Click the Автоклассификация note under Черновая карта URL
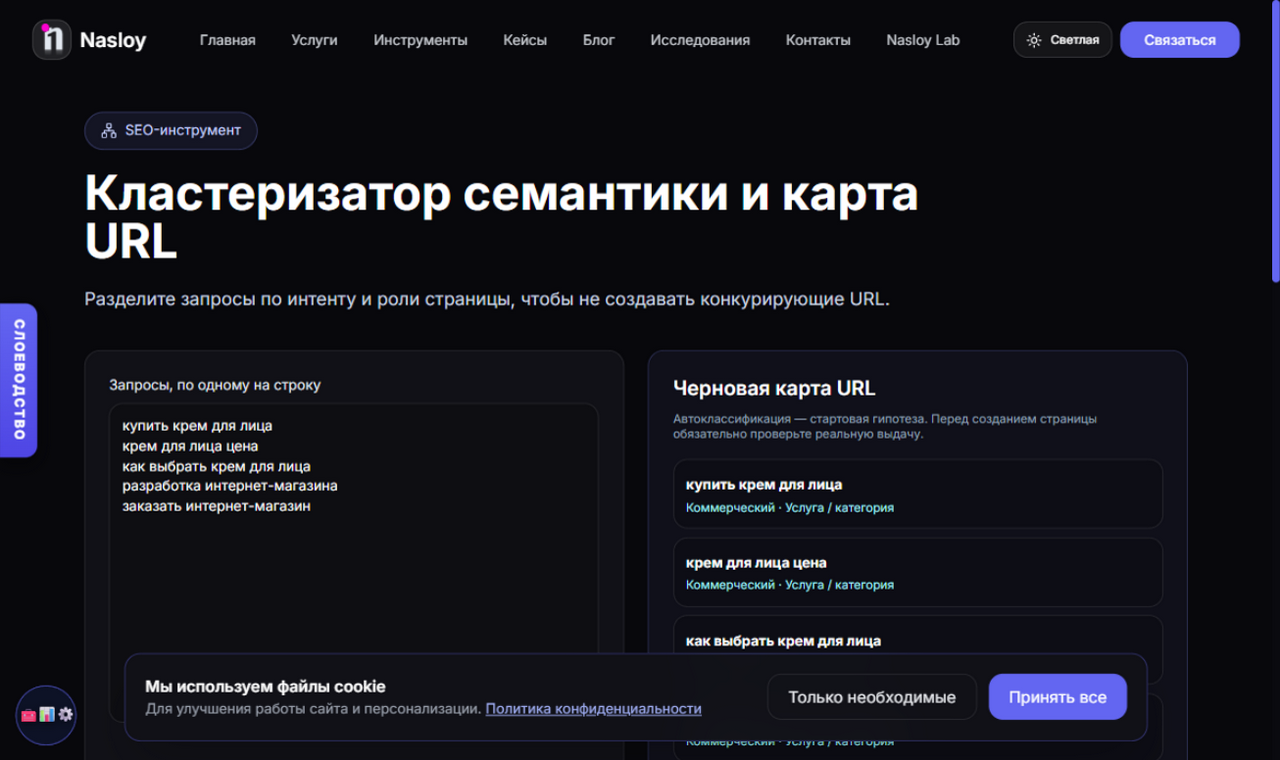This screenshot has height=760, width=1280. [x=885, y=427]
